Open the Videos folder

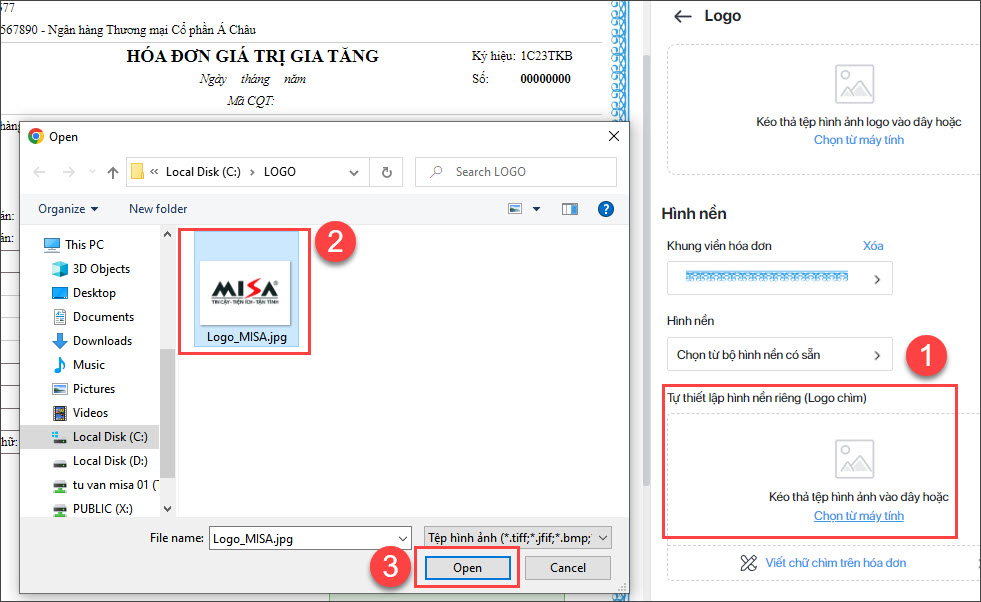(80, 413)
